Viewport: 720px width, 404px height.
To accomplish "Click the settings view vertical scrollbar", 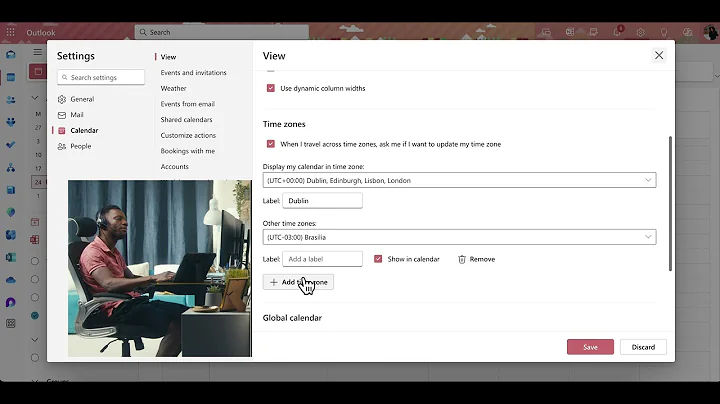I will tap(670, 203).
